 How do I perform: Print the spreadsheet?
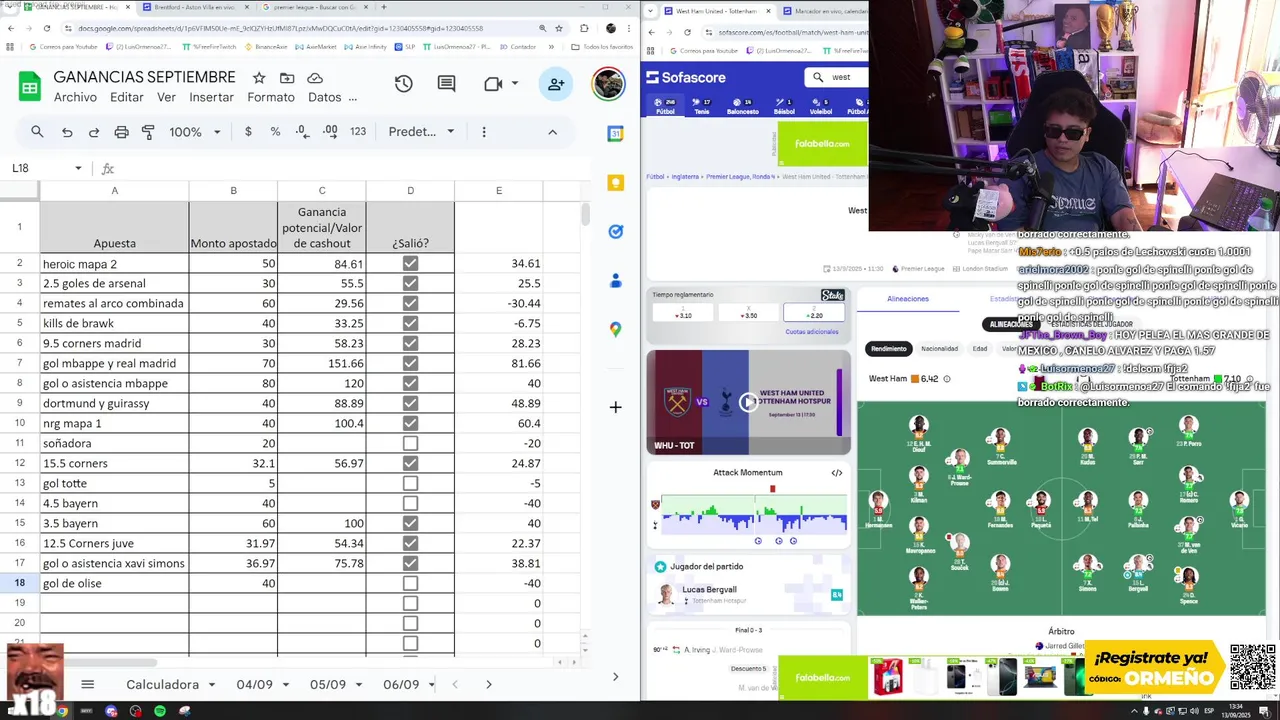point(121,132)
